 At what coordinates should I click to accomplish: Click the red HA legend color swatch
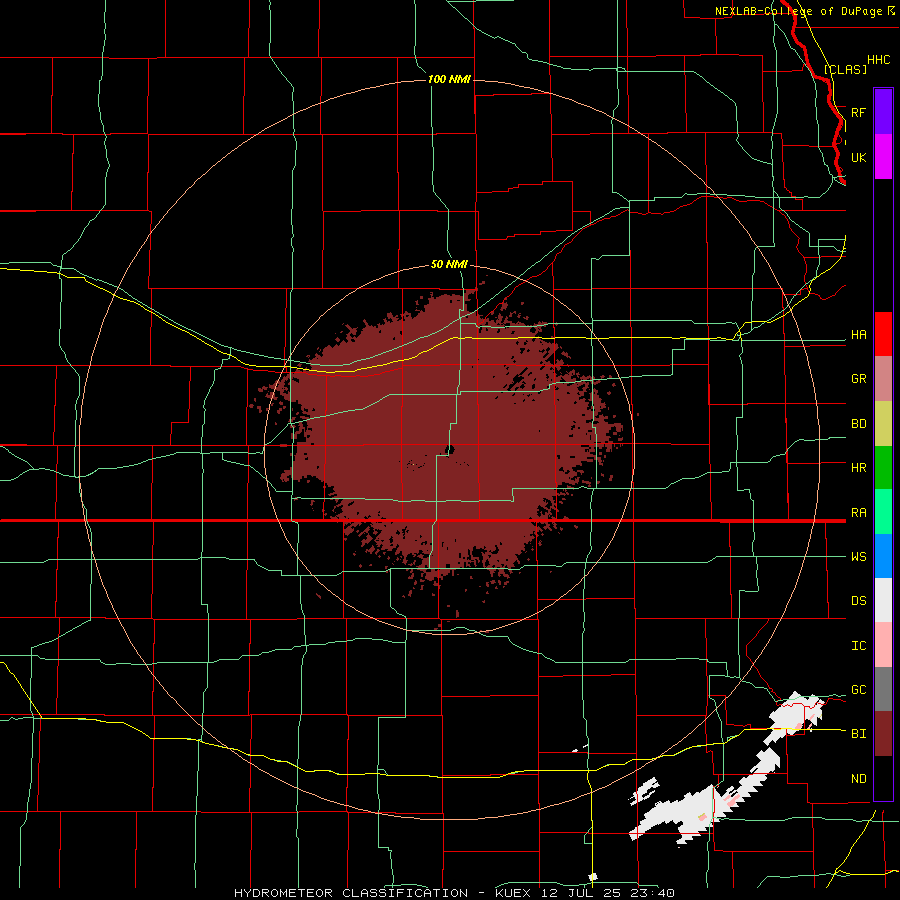(x=883, y=334)
